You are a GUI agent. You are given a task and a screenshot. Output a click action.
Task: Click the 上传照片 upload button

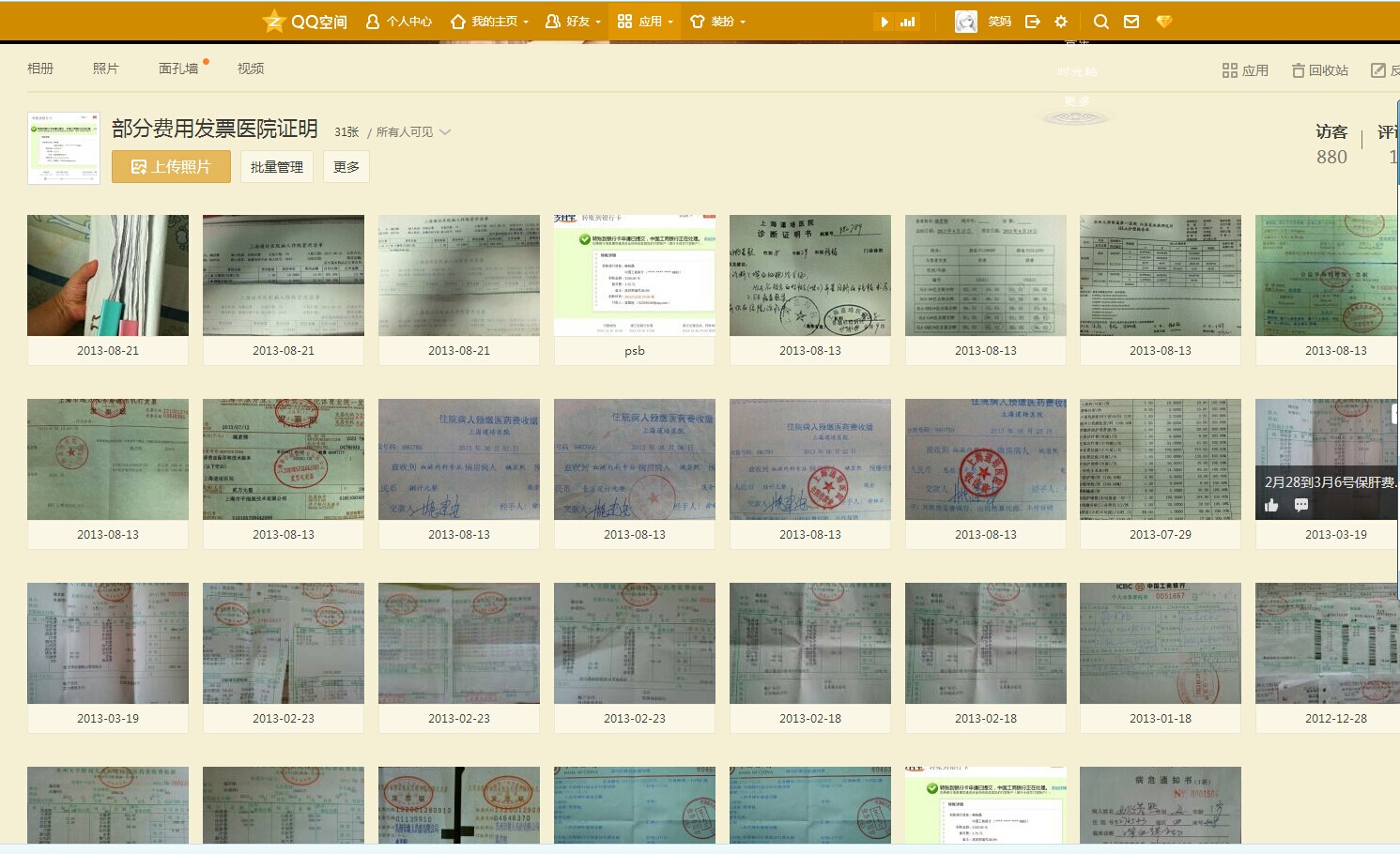point(171,167)
